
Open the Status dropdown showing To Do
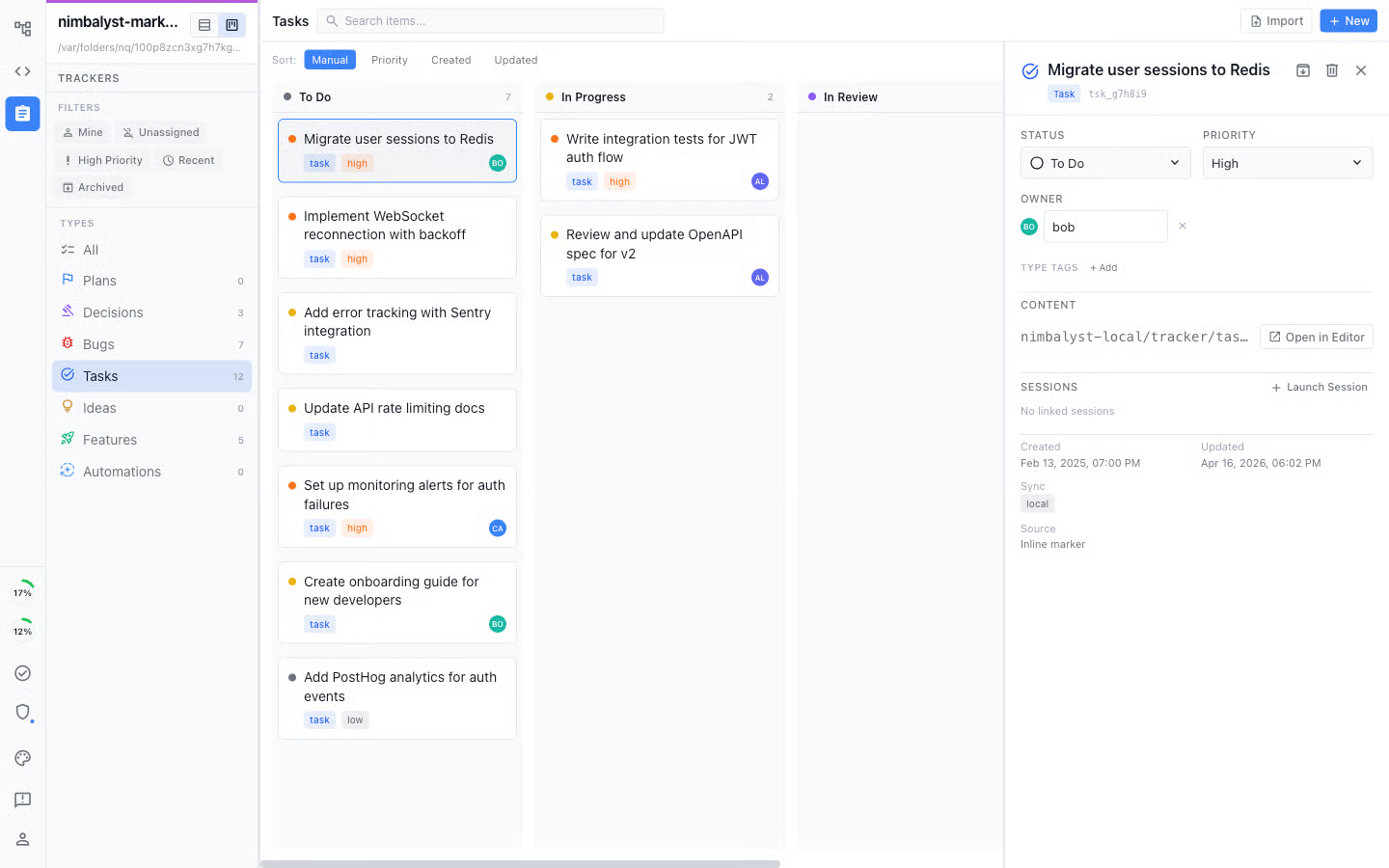1105,163
